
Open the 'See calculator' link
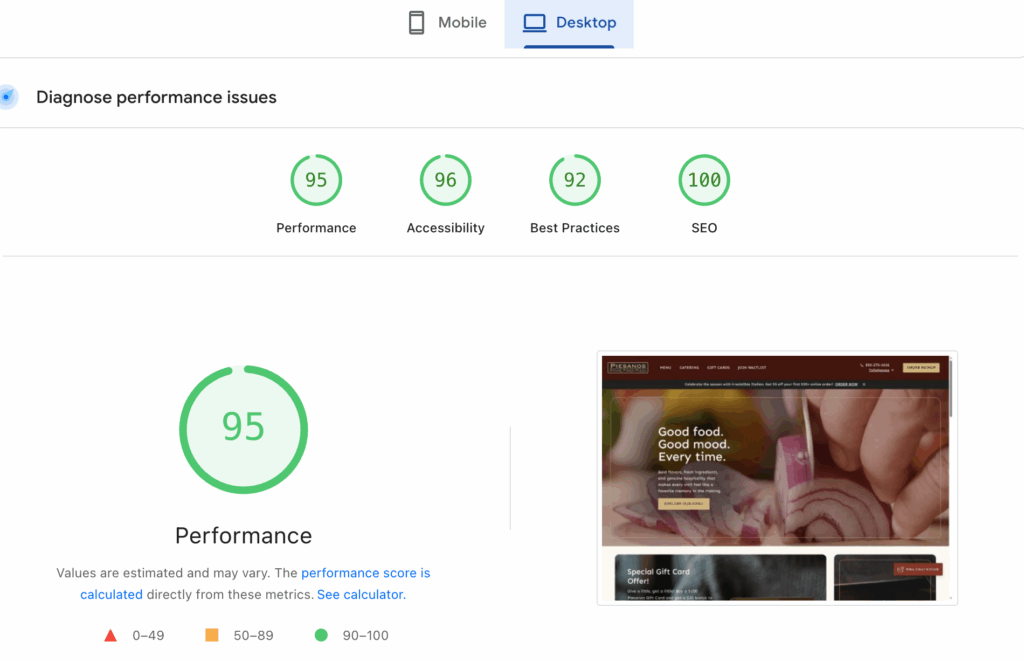click(x=360, y=594)
